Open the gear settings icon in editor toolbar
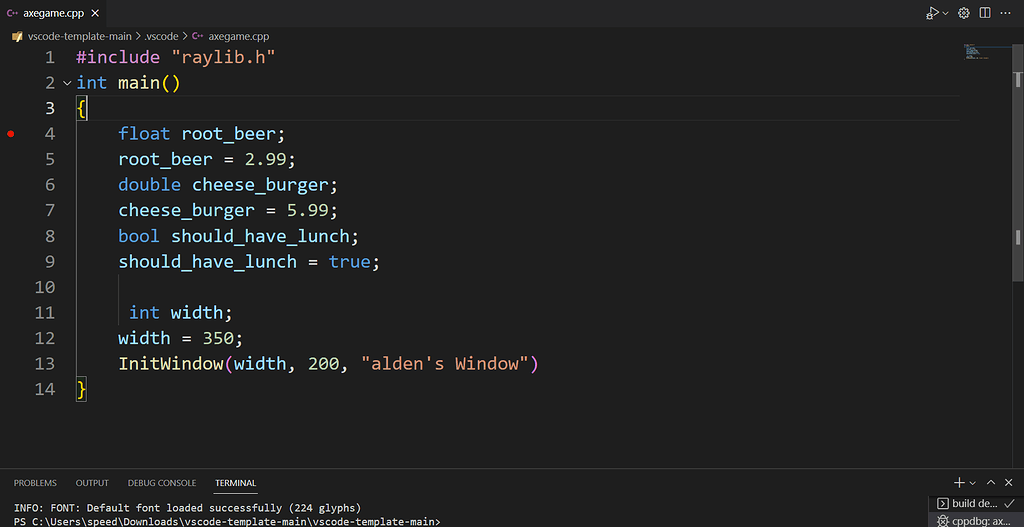 click(x=964, y=13)
